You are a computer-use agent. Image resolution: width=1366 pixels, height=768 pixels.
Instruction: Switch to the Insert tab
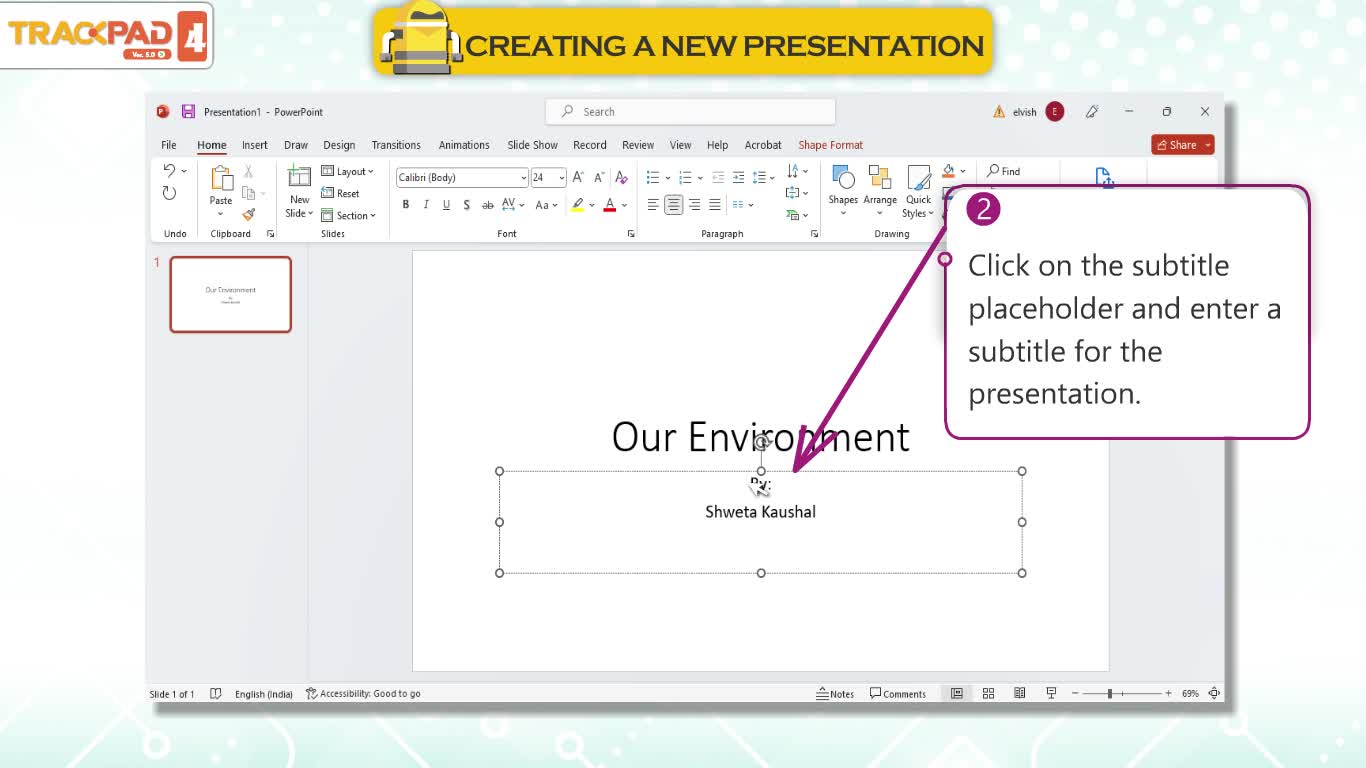point(254,145)
